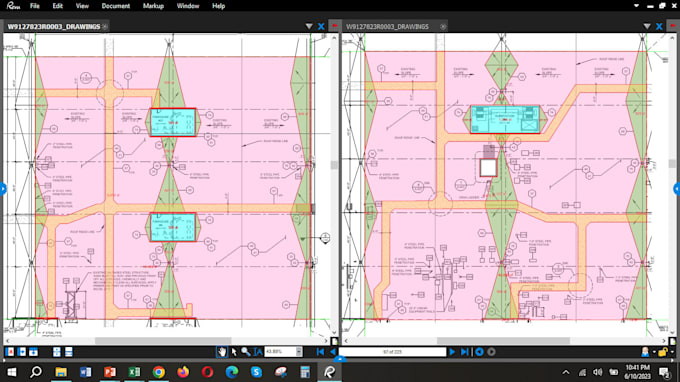Click right pane horizontal scrollbar
The width and height of the screenshot is (680, 382).
[x=503, y=341]
